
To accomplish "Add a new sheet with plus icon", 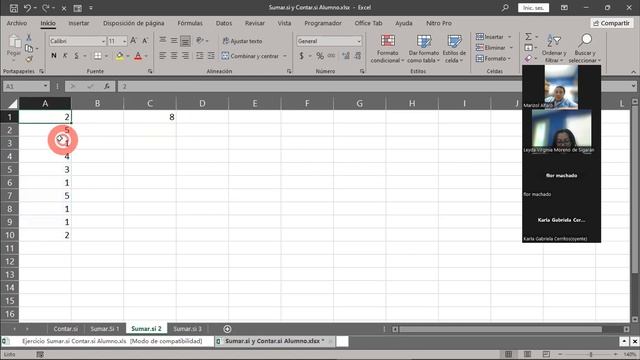I will pos(227,329).
